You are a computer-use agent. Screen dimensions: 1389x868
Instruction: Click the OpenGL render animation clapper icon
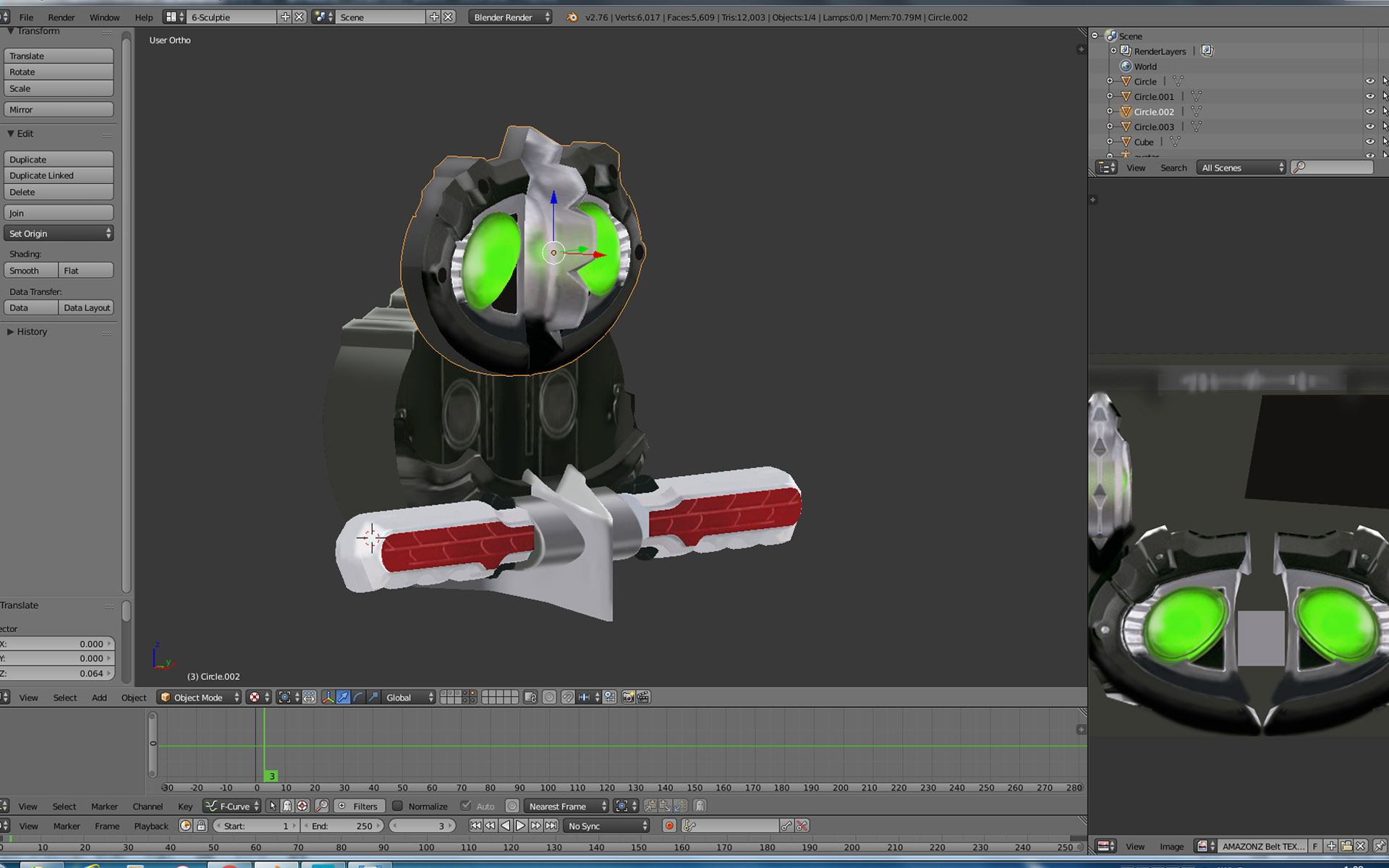point(643,697)
